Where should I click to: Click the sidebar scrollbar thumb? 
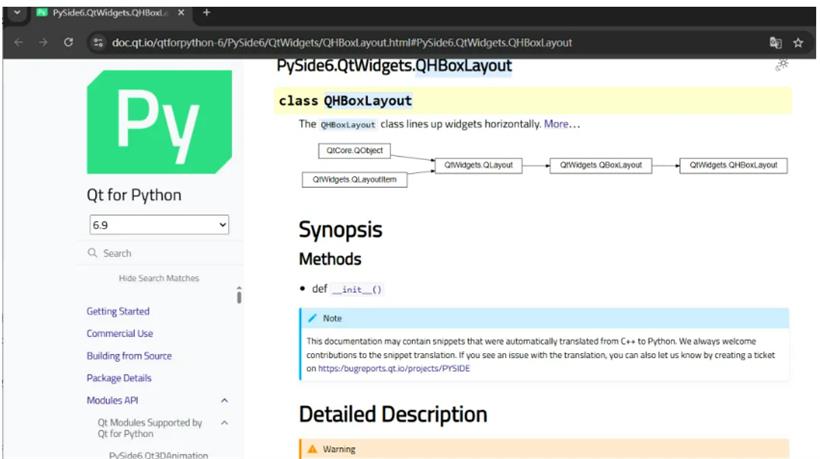coord(239,295)
